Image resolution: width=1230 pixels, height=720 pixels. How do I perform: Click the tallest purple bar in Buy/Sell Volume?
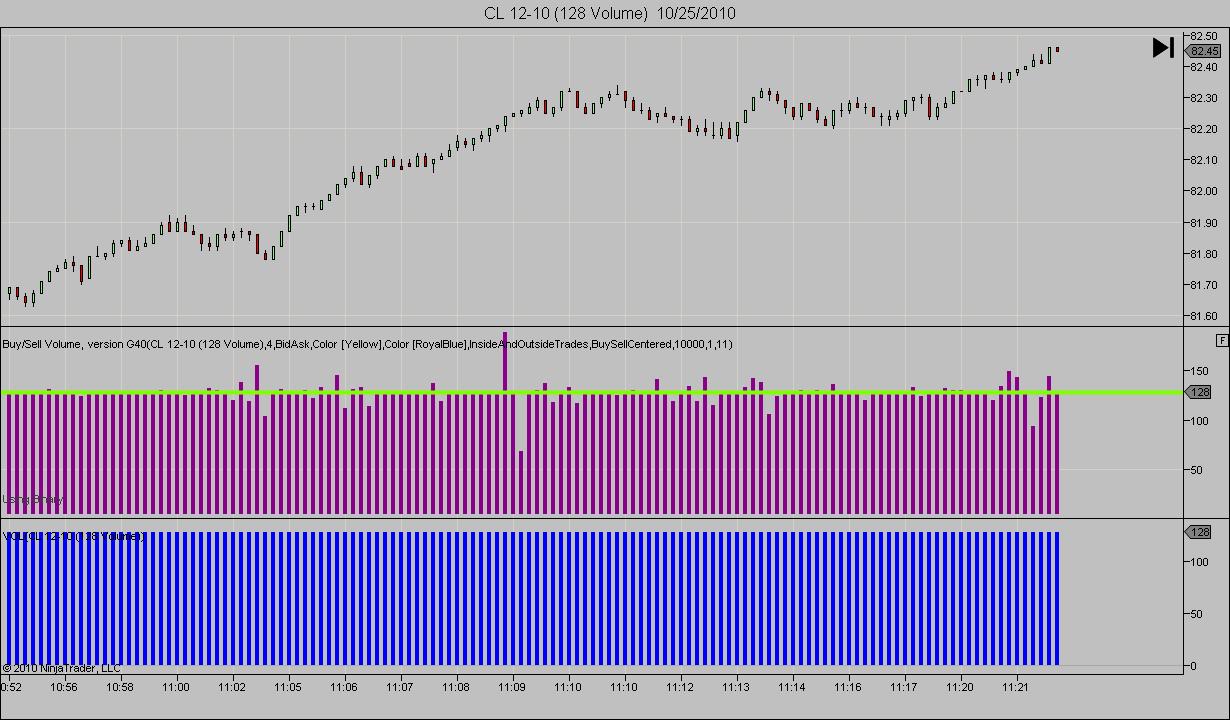(505, 423)
